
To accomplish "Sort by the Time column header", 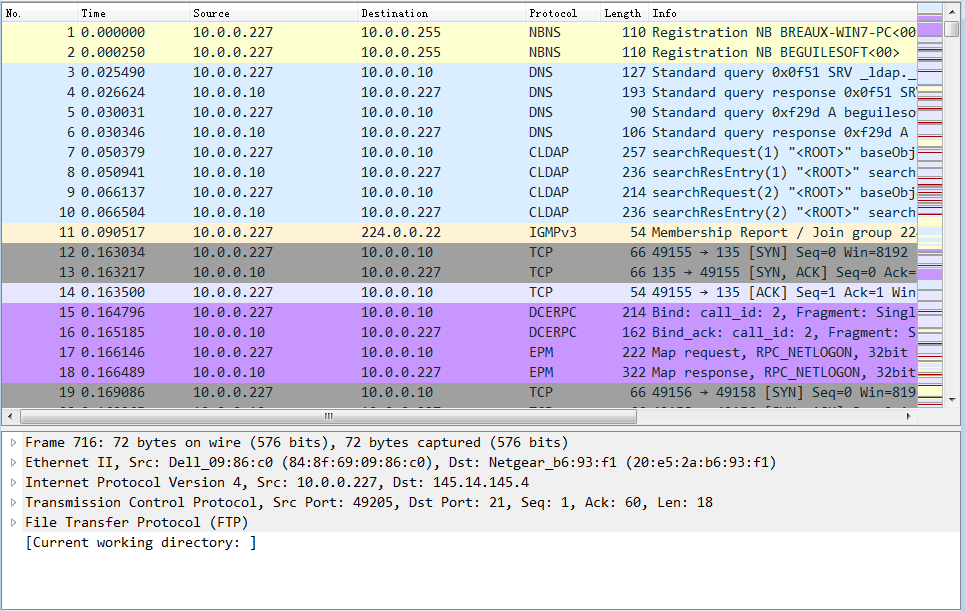I will pyautogui.click(x=134, y=13).
